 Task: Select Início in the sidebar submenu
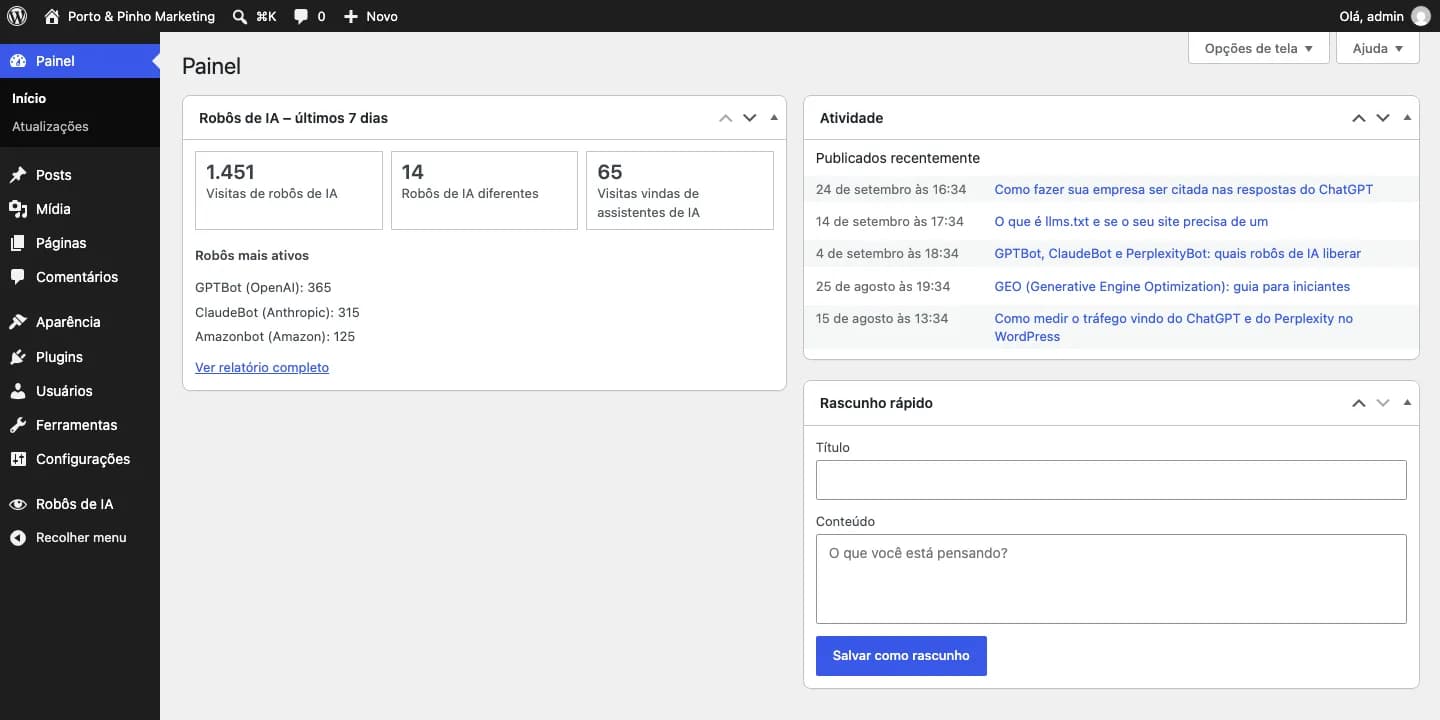tap(29, 98)
